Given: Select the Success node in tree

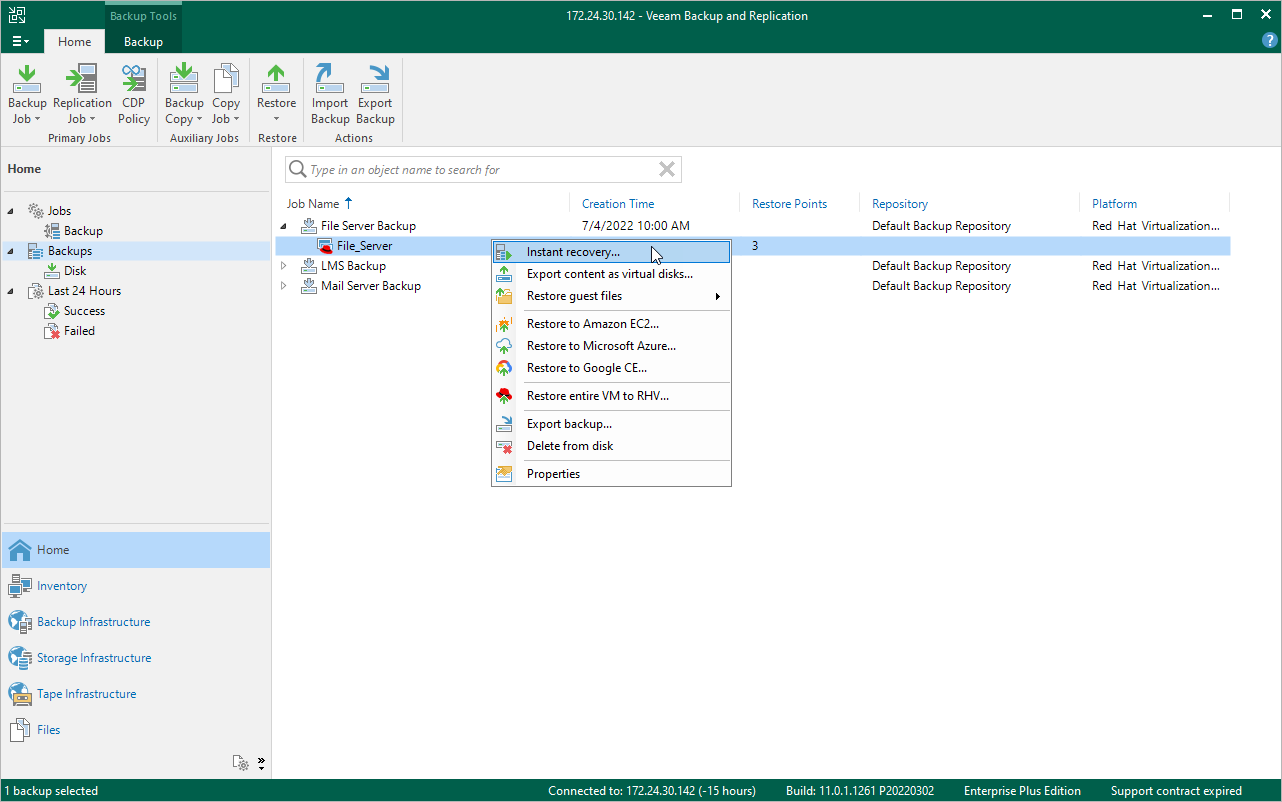Looking at the screenshot, I should (84, 311).
